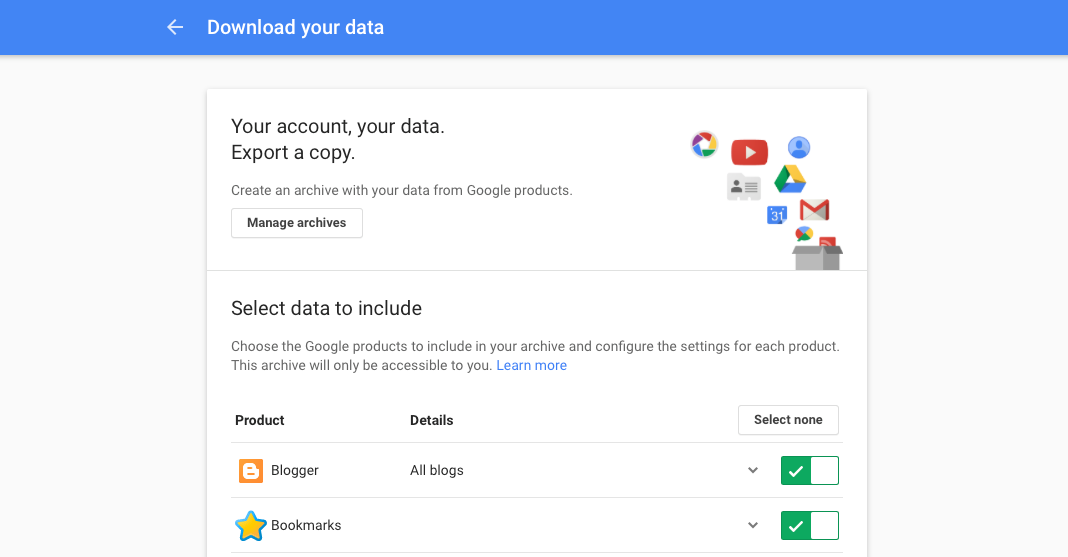Click the back arrow in the header
The width and height of the screenshot is (1068, 557).
point(175,27)
